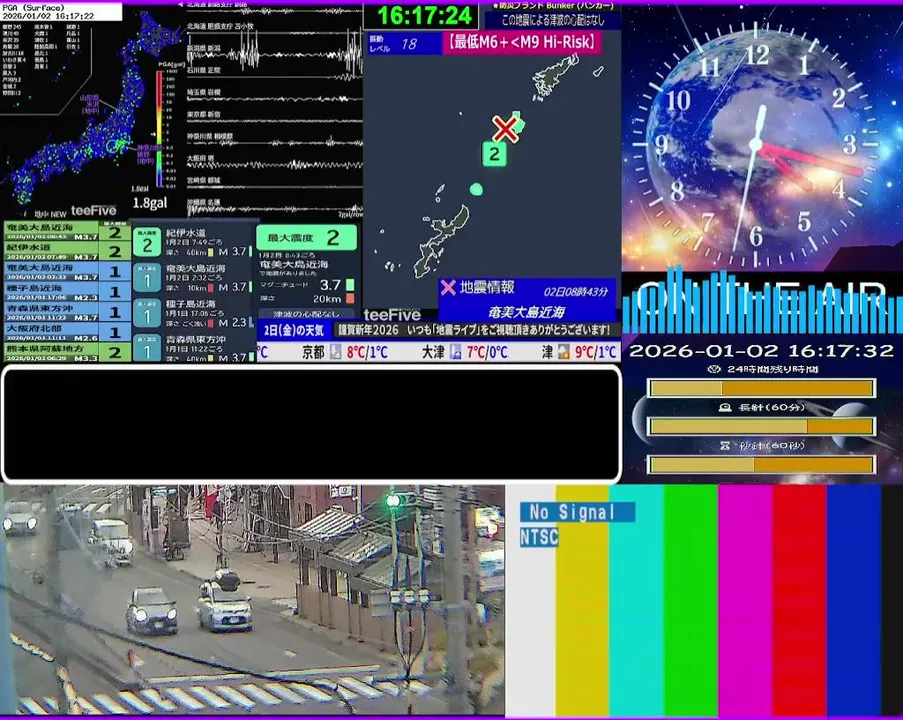Click the 東京都 新宿 seismograph trace label
The image size is (903, 720).
pos(204,114)
